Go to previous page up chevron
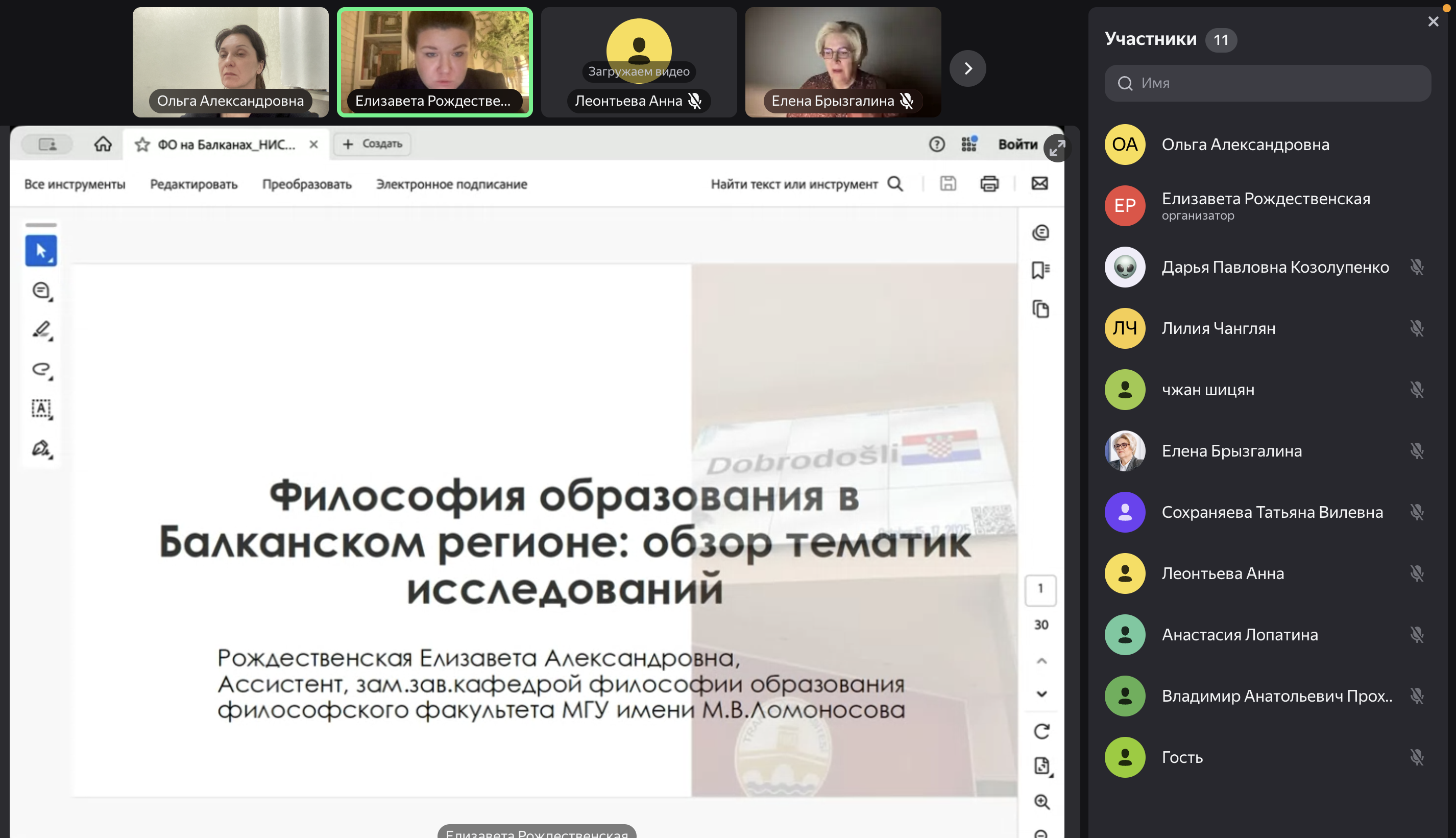Viewport: 1456px width, 838px height. click(x=1041, y=661)
